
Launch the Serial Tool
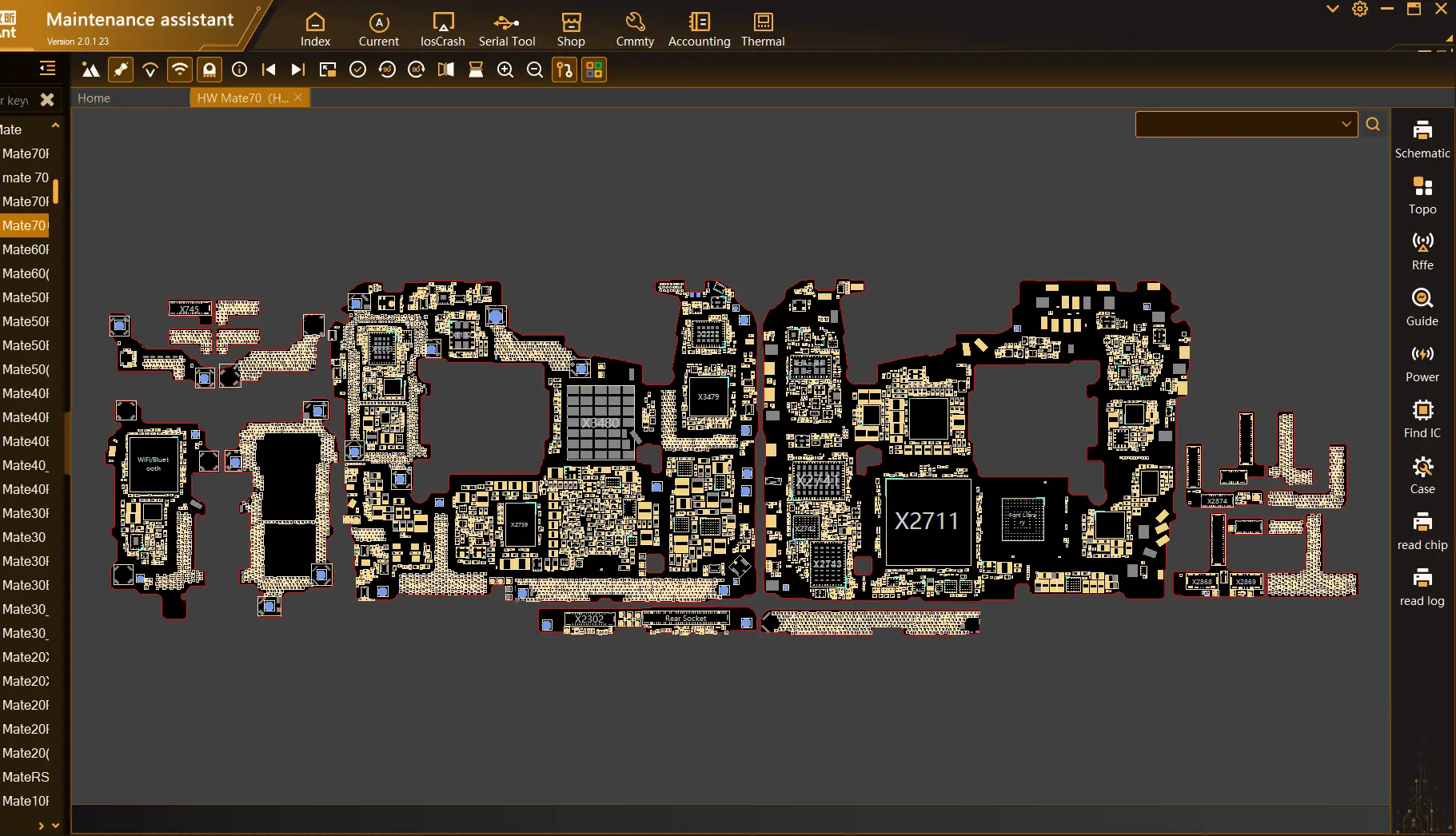point(507,30)
